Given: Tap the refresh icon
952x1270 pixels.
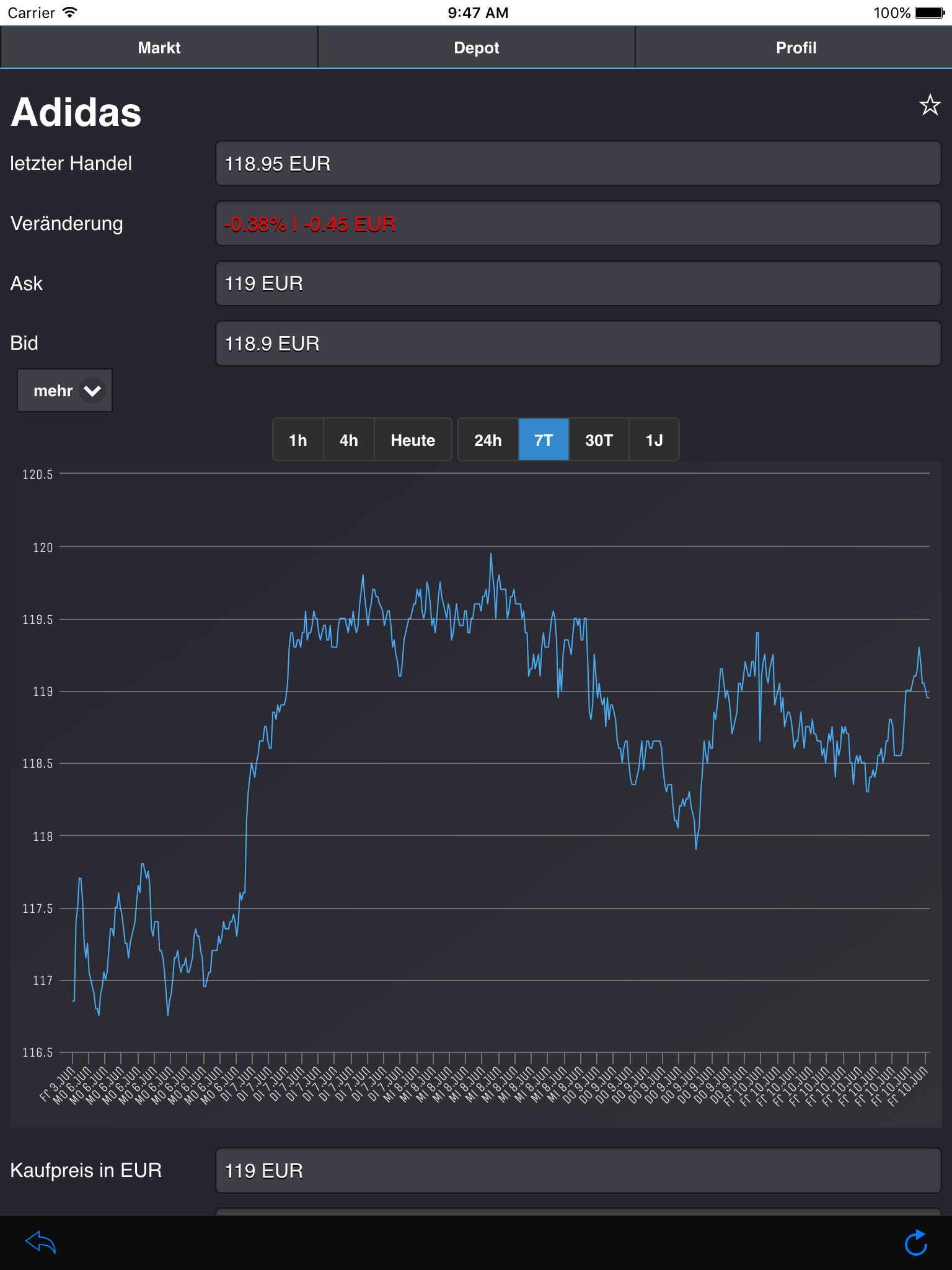Looking at the screenshot, I should coord(916,1243).
